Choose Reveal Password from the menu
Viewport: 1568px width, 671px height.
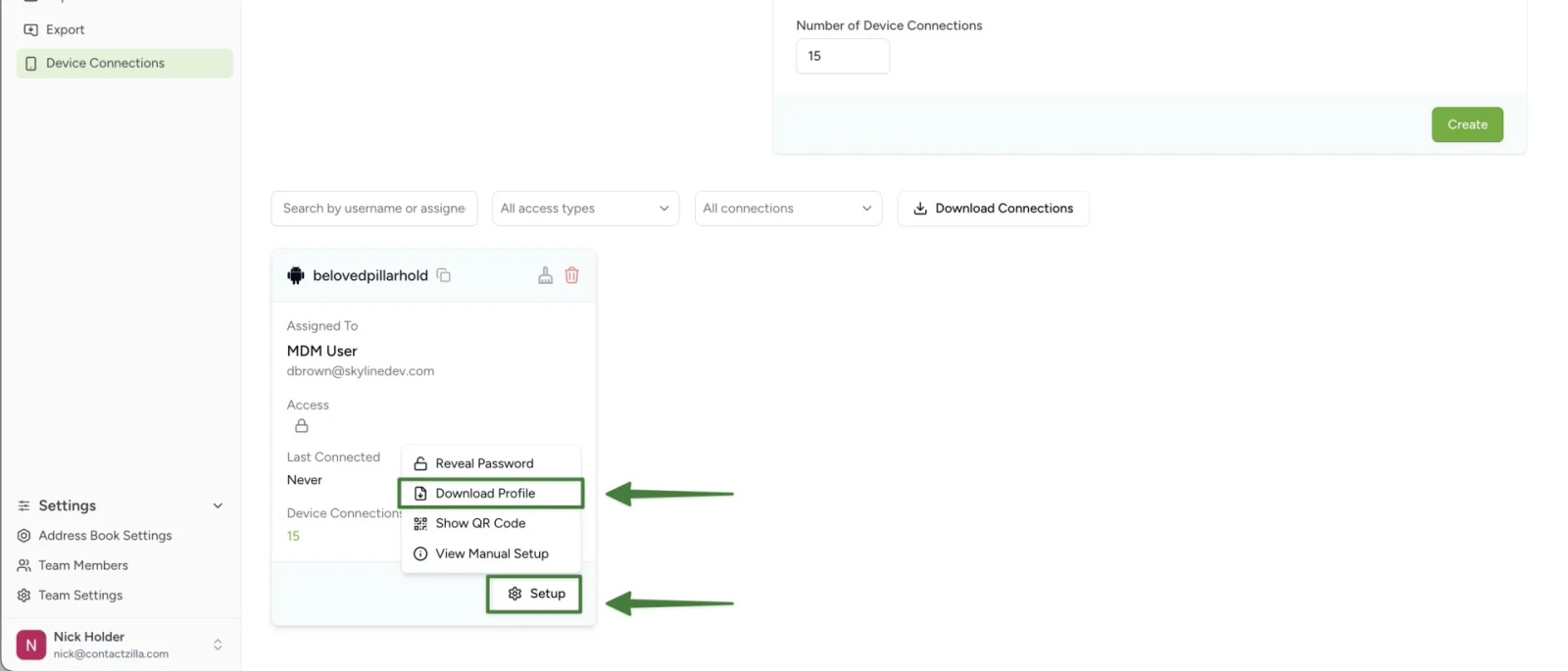[x=485, y=462]
